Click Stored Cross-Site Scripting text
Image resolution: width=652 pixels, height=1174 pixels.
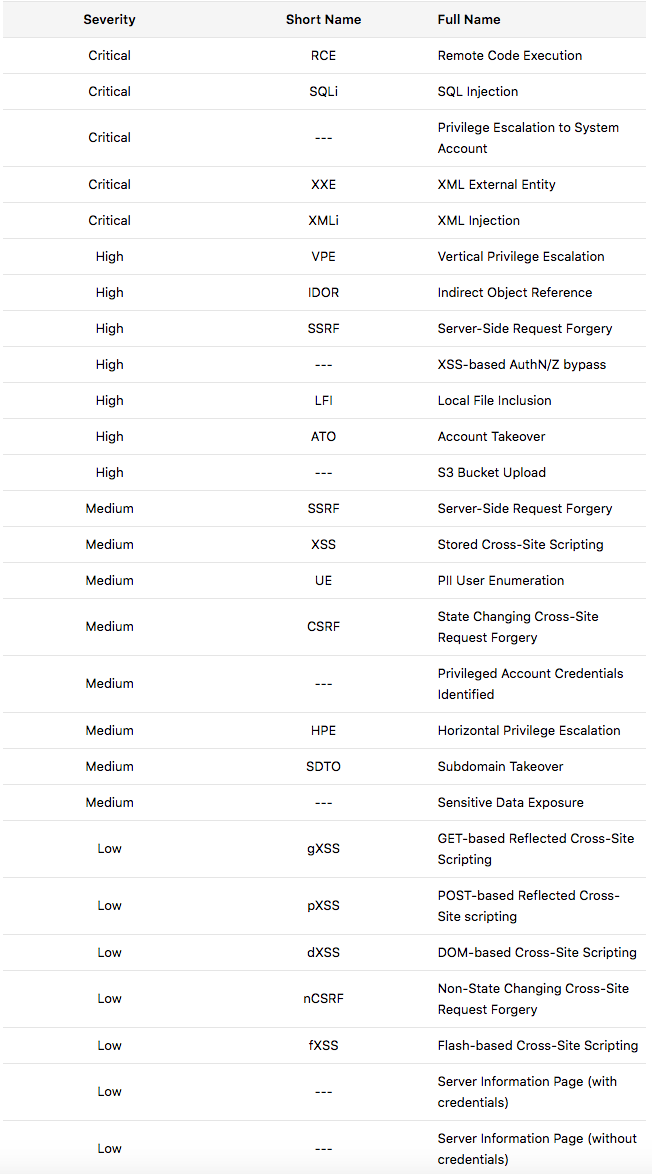tap(520, 544)
